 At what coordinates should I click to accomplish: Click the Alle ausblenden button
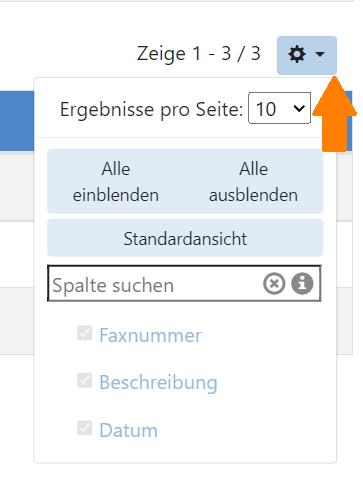pos(253,181)
